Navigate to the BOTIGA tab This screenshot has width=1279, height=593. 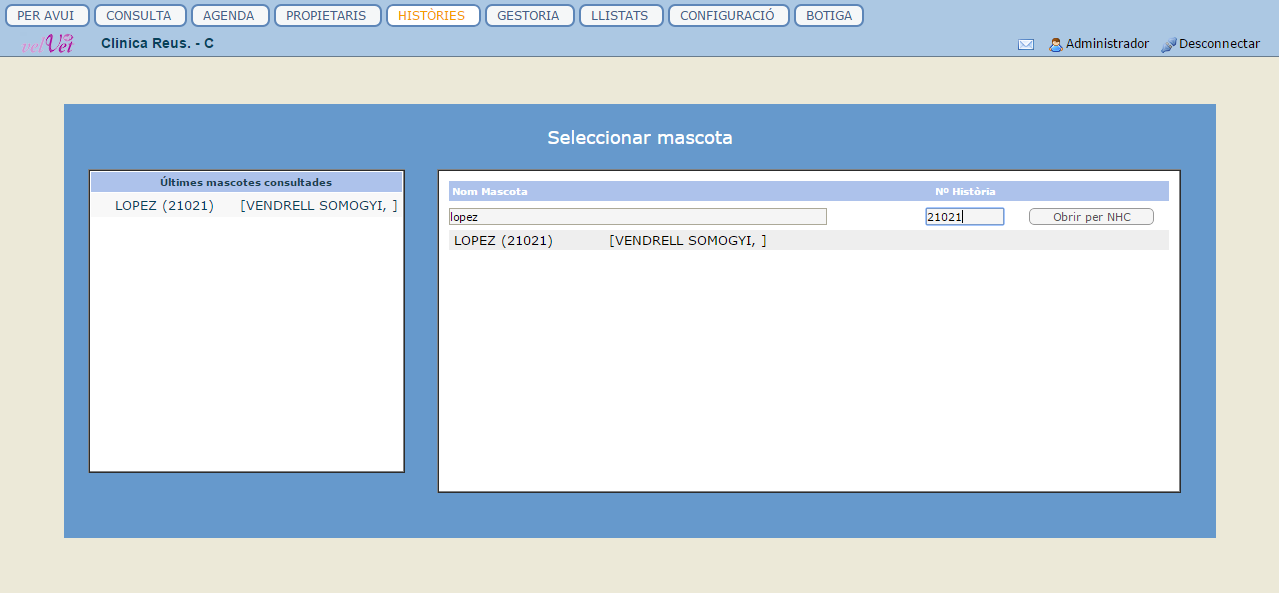click(828, 16)
